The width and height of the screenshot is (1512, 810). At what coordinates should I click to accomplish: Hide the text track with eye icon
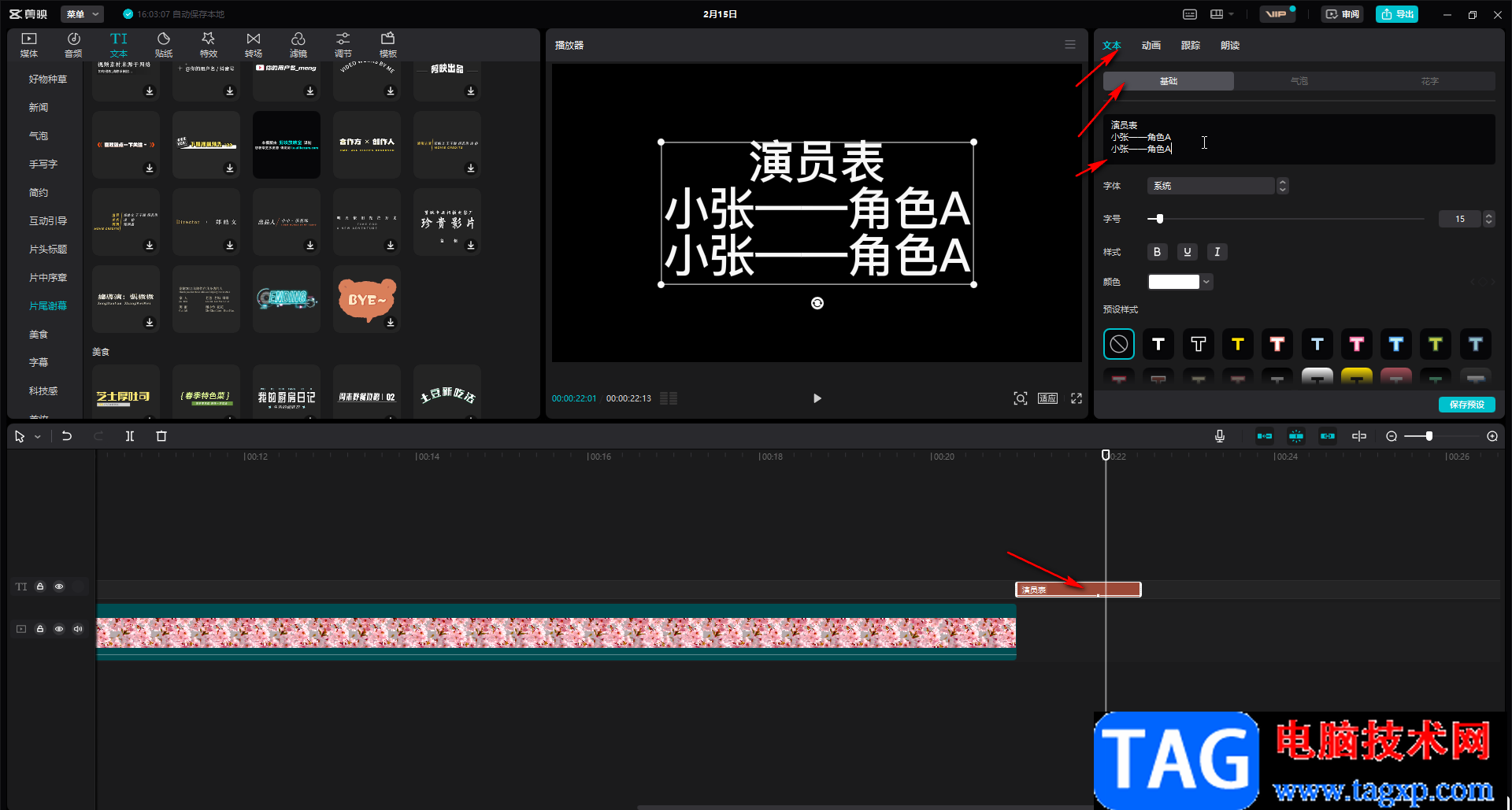59,586
